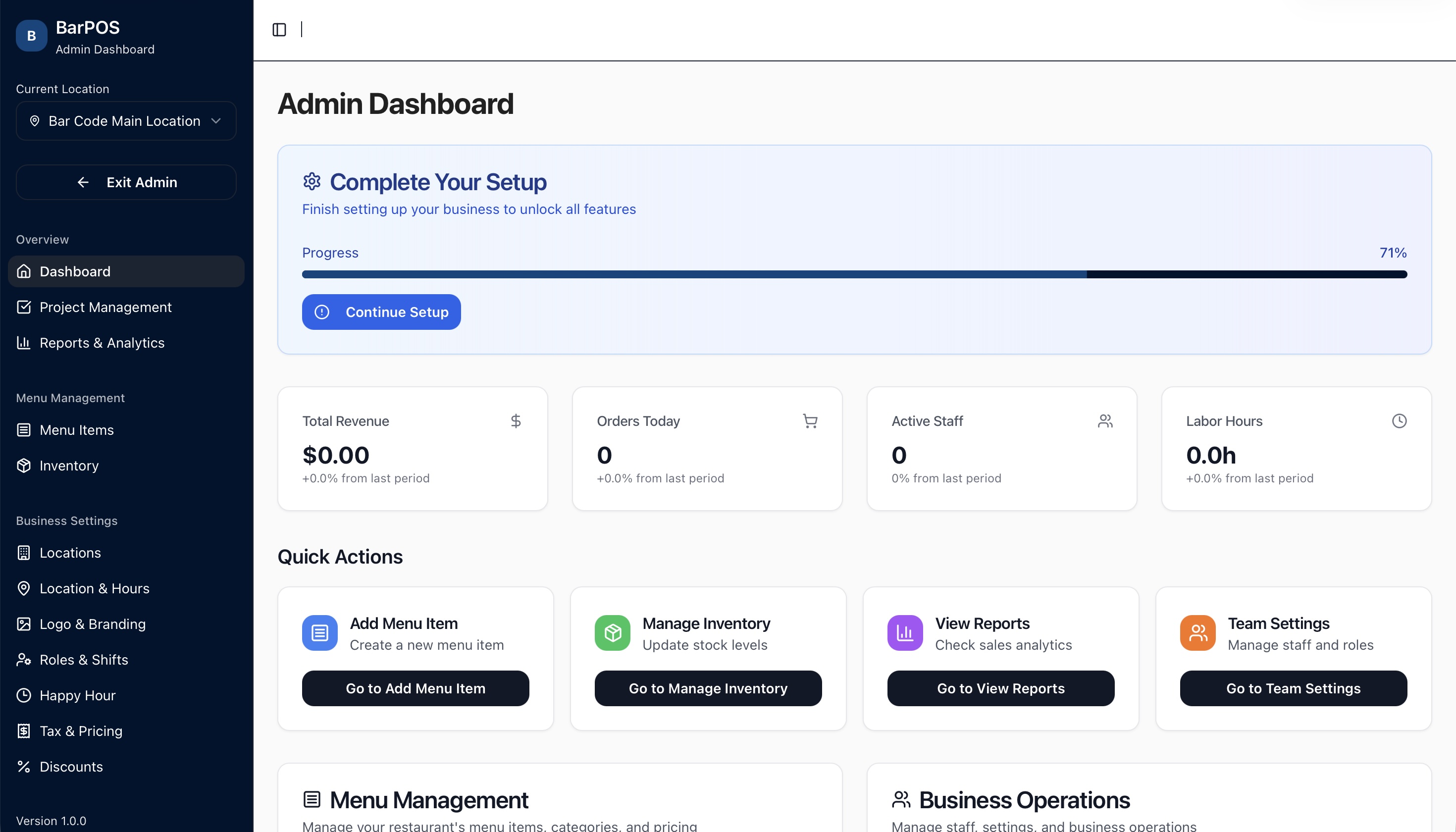Click the Reports & Analytics chart icon
Viewport: 1456px width, 832px height.
pos(23,343)
